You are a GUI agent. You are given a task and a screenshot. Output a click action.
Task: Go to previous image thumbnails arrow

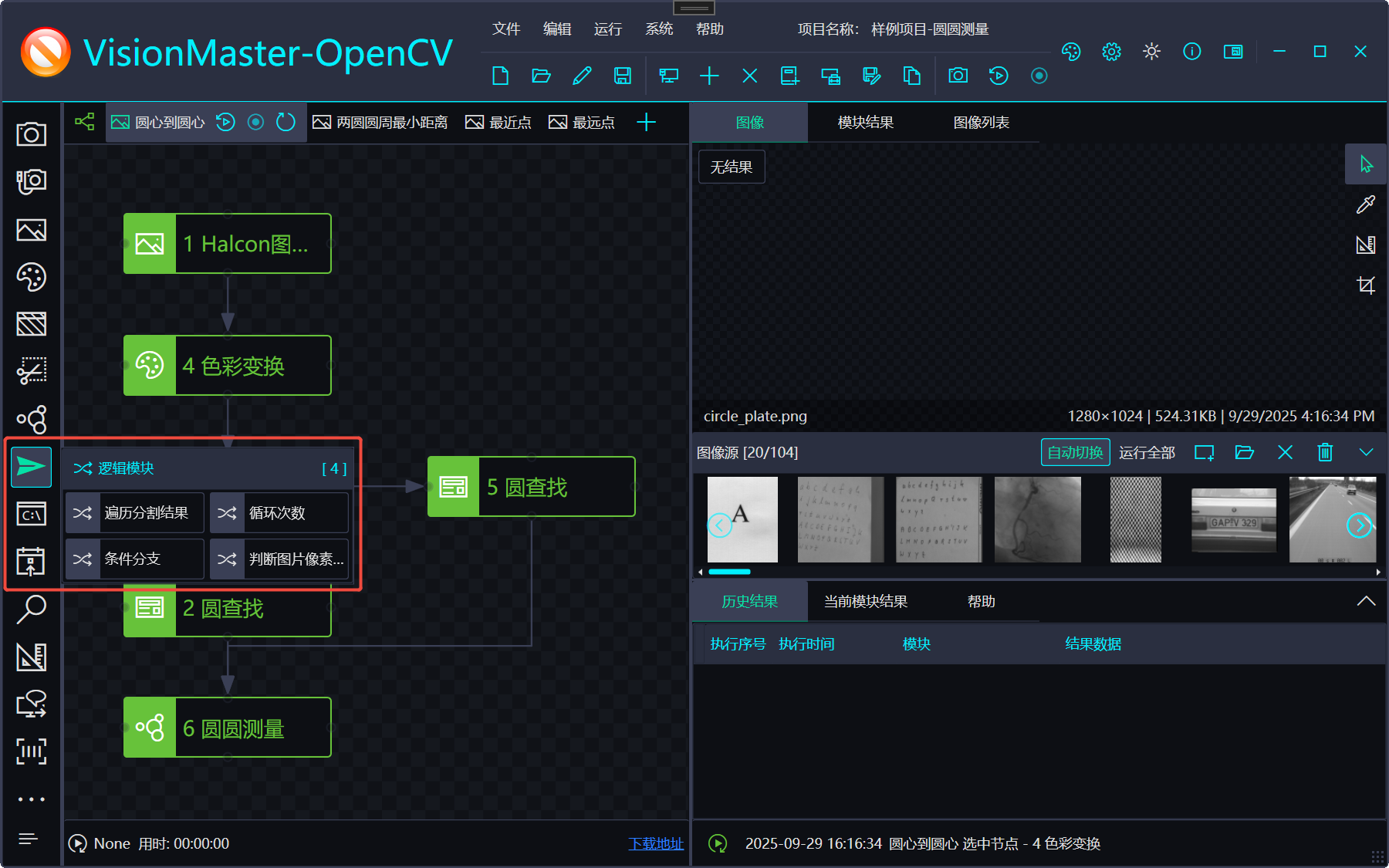coord(719,525)
